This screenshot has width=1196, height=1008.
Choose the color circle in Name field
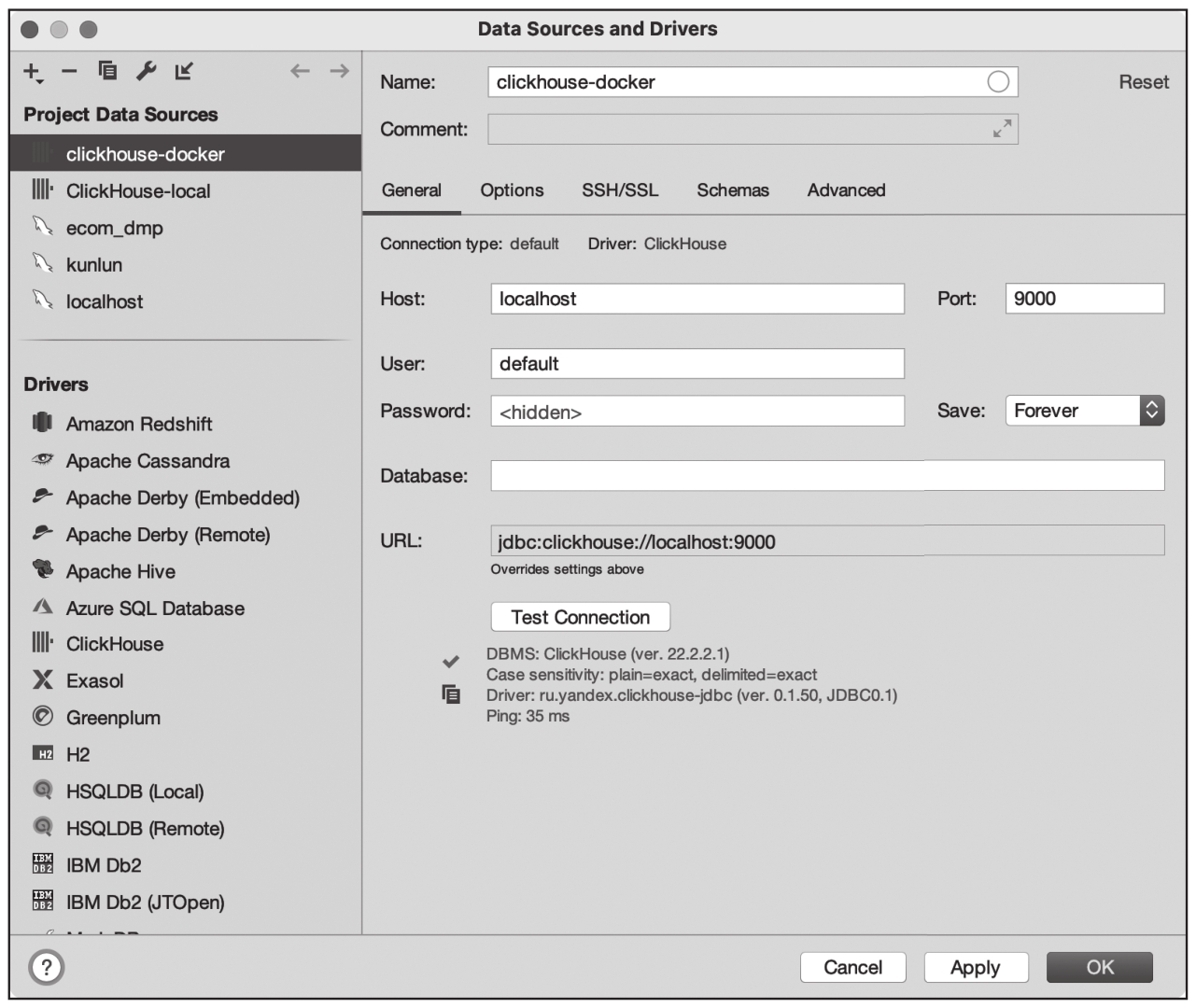tap(998, 82)
